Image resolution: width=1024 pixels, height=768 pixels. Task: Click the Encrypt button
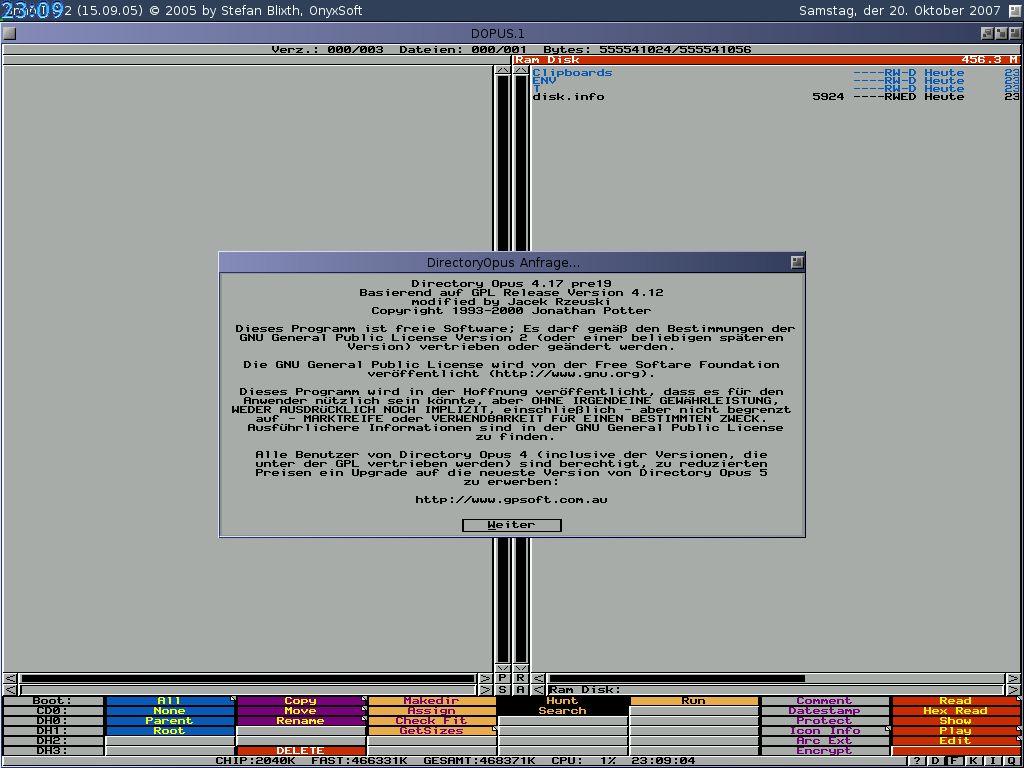pos(825,751)
